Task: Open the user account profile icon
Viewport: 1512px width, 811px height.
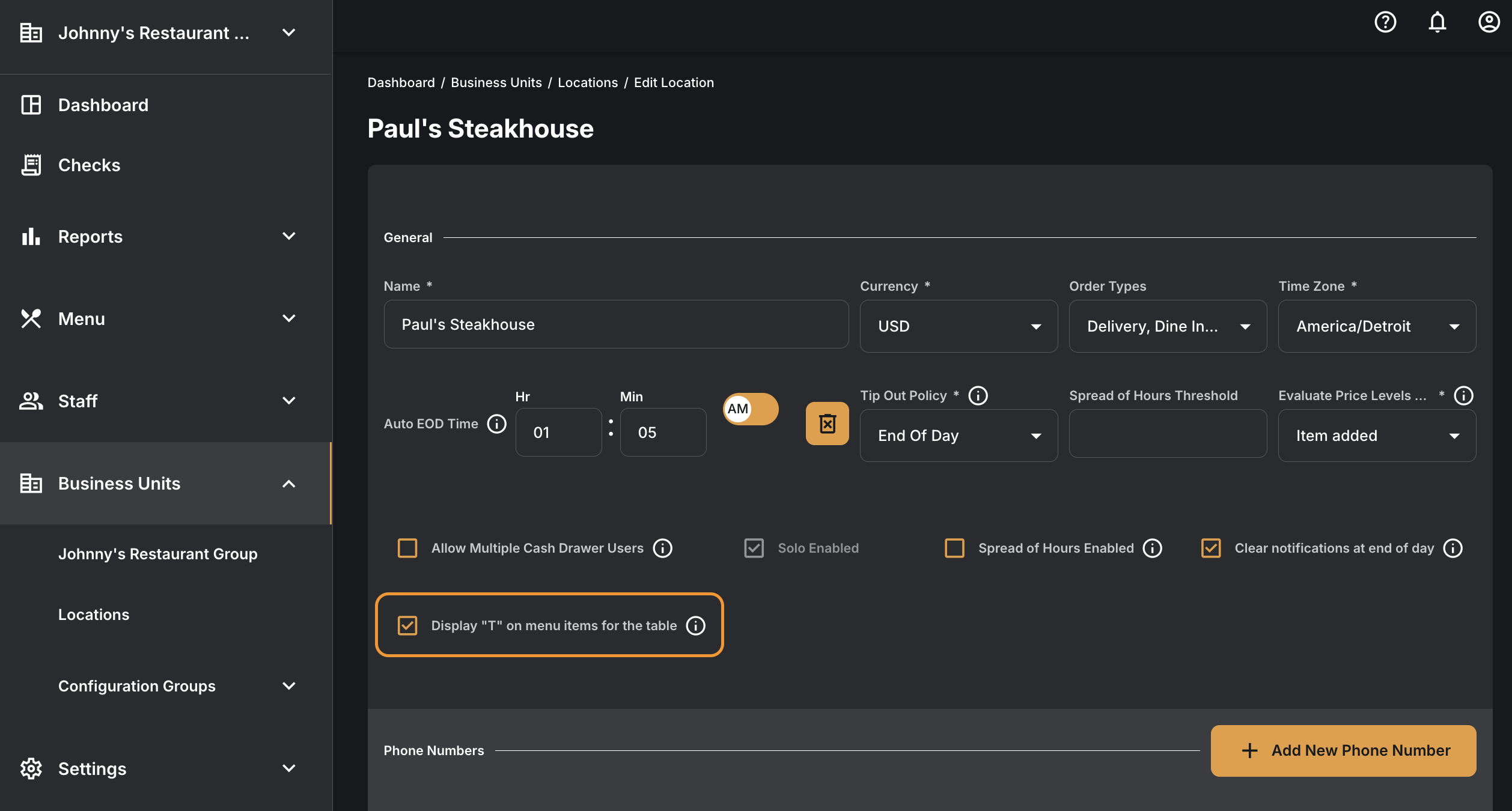Action: click(1489, 22)
